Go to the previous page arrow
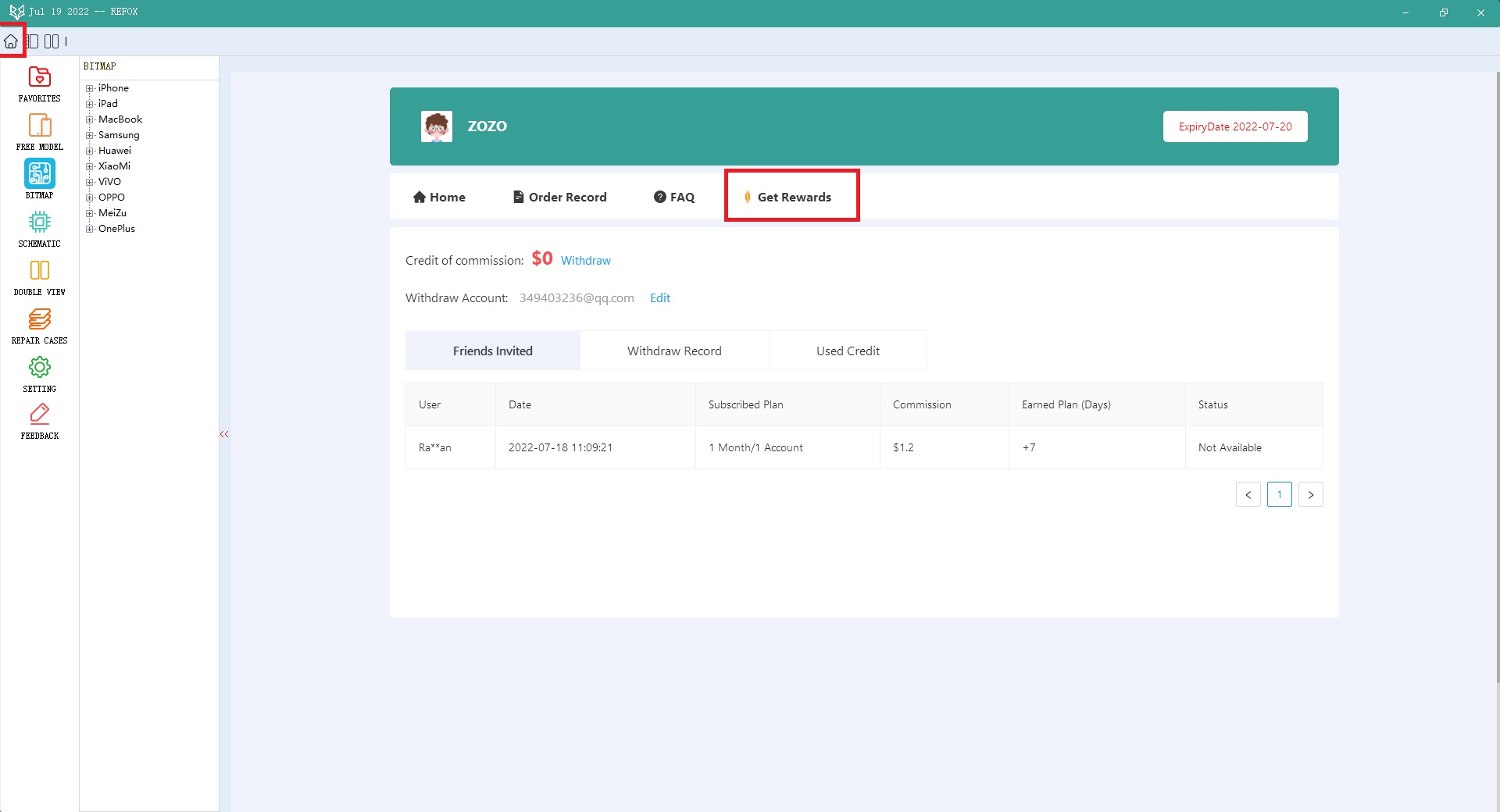Screen dimensions: 1500x812 [1248, 494]
